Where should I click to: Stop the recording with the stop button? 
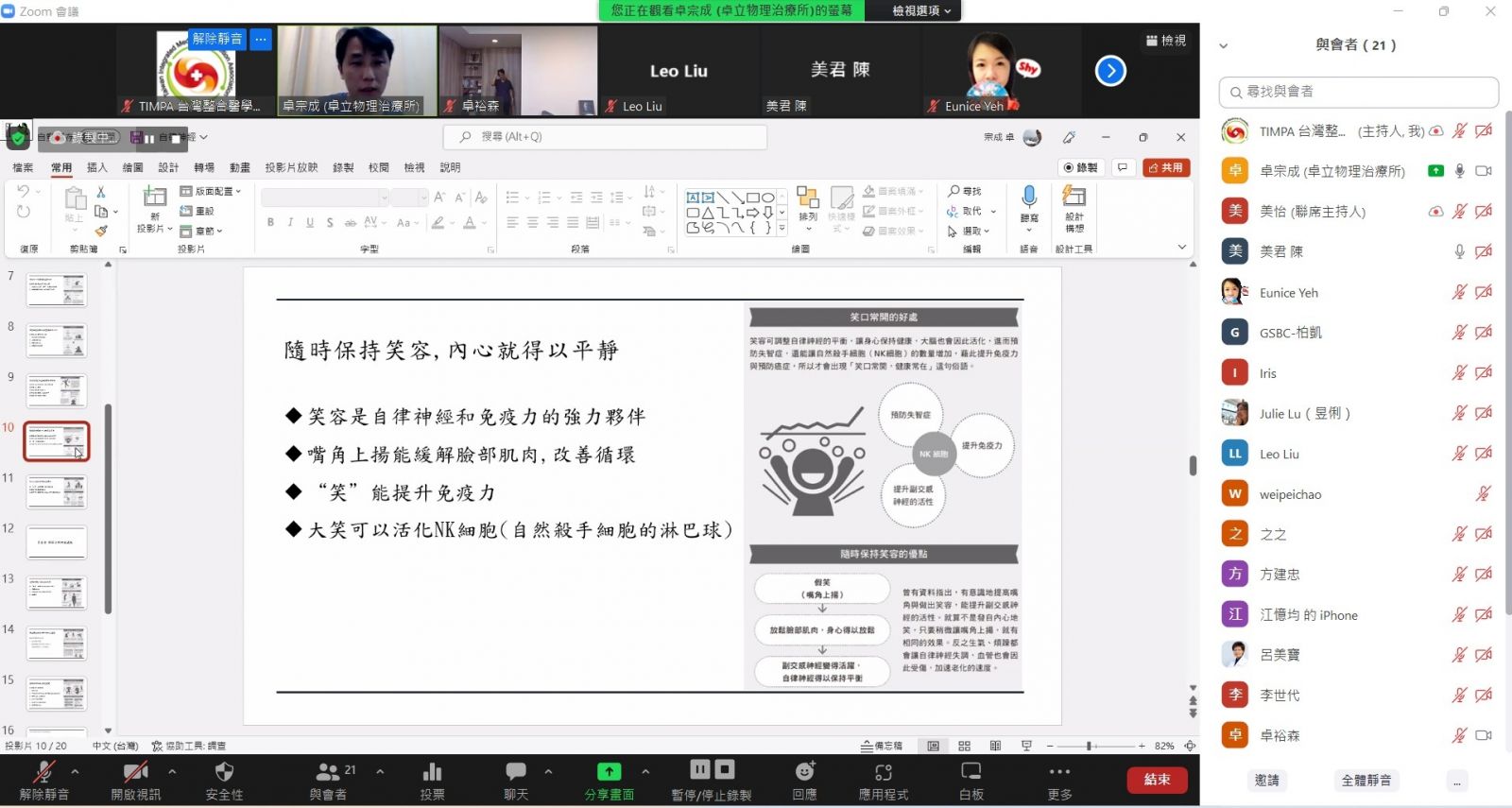pos(725,769)
